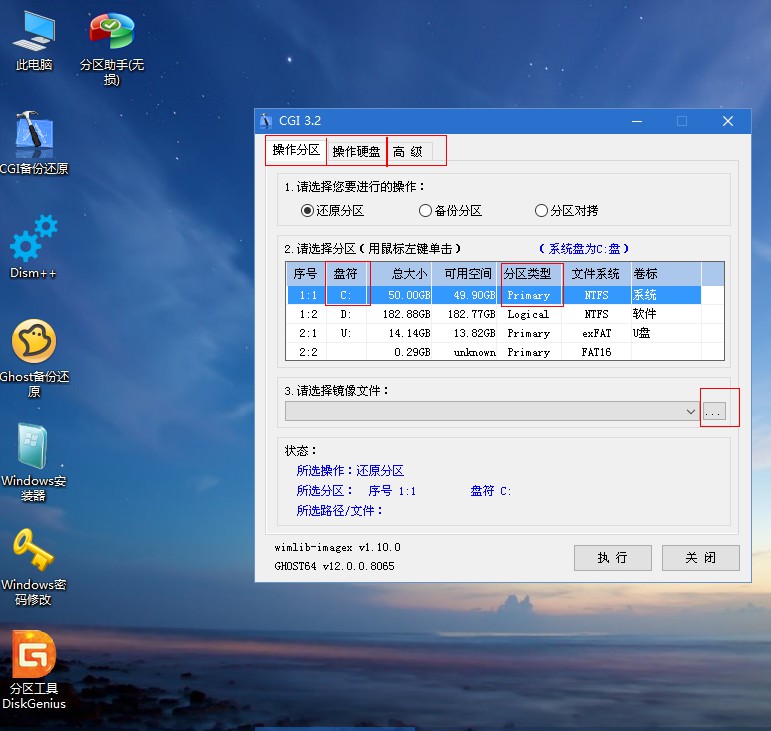Switch to 操作硬盘 tab
Viewport: 771px width, 731px height.
click(x=356, y=151)
